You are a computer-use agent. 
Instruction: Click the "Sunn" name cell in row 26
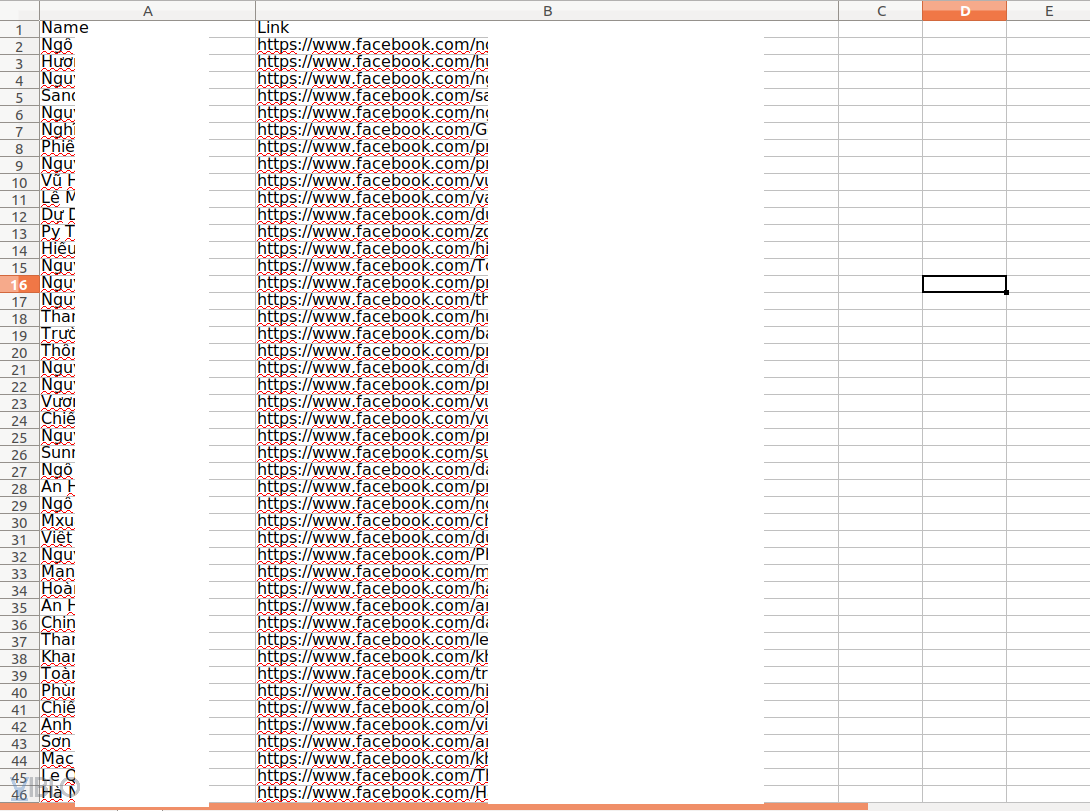[58, 452]
